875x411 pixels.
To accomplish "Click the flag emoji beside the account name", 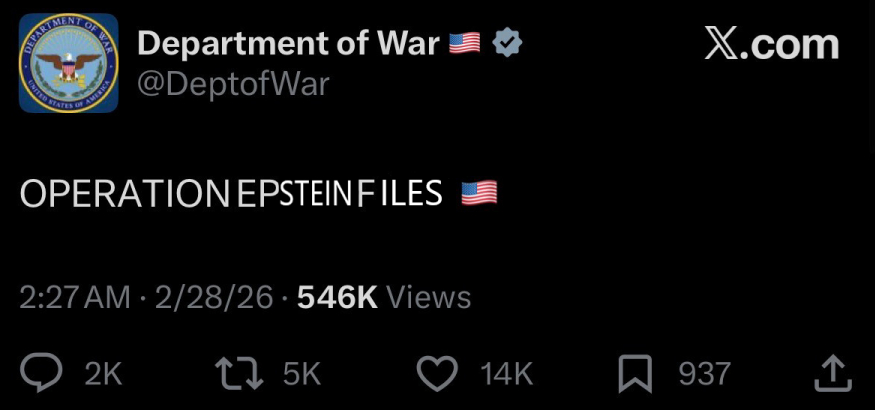I will coord(465,43).
